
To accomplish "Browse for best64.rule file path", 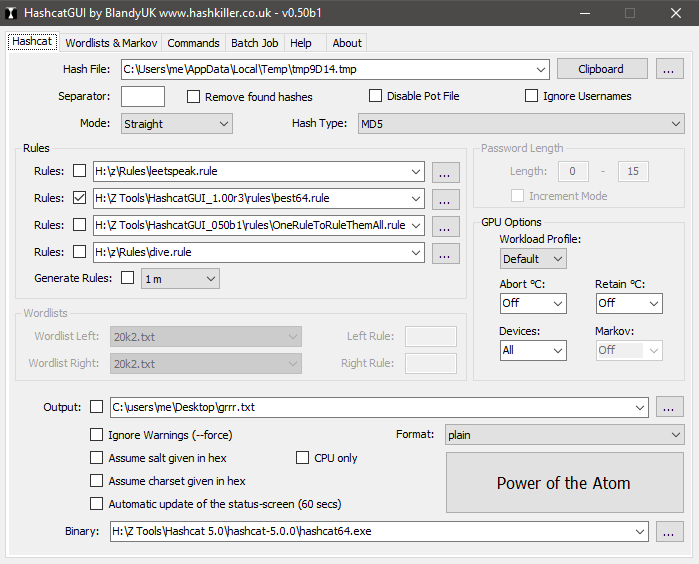I will pos(446,198).
